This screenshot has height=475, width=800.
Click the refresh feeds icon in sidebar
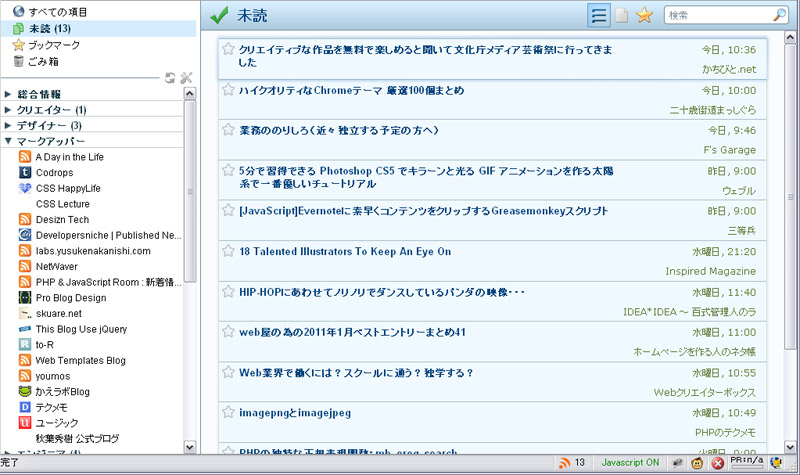pos(170,78)
